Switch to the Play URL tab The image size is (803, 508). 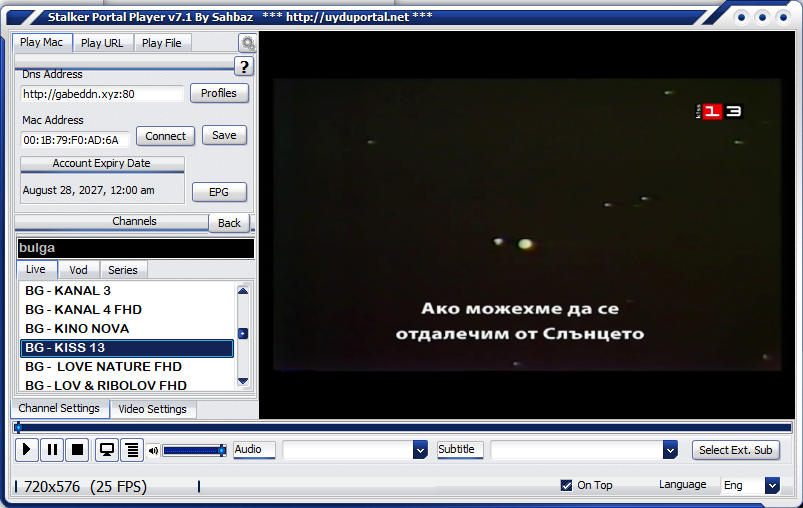pos(102,43)
